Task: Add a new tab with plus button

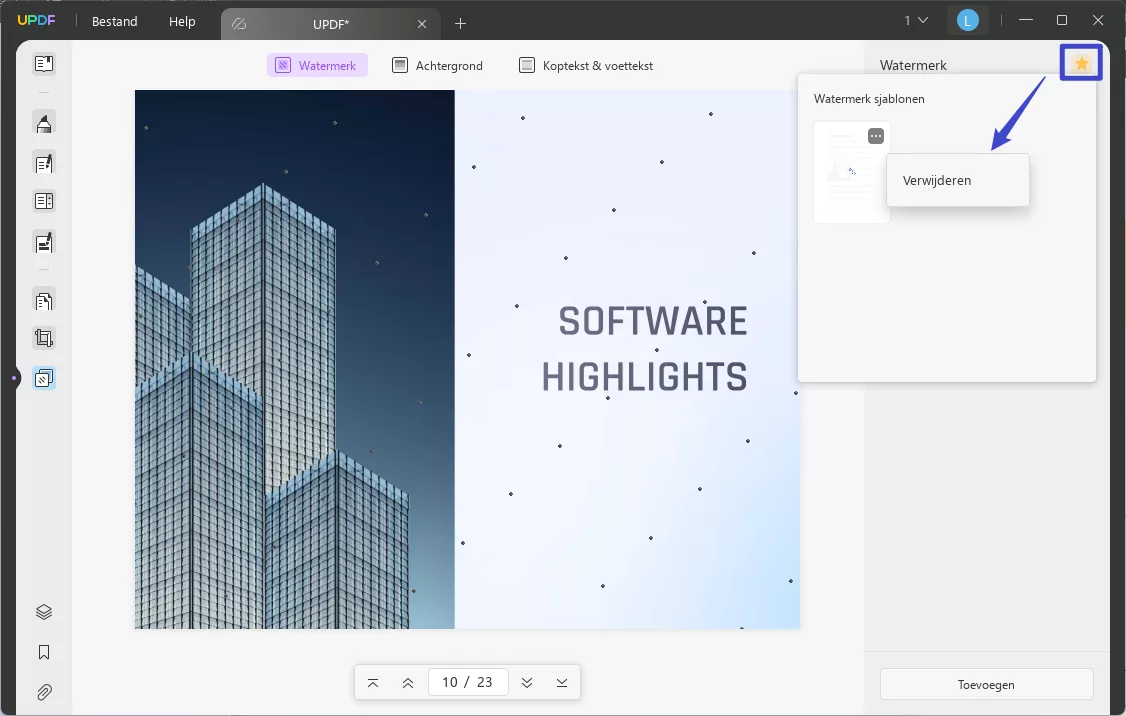Action: 460,23
